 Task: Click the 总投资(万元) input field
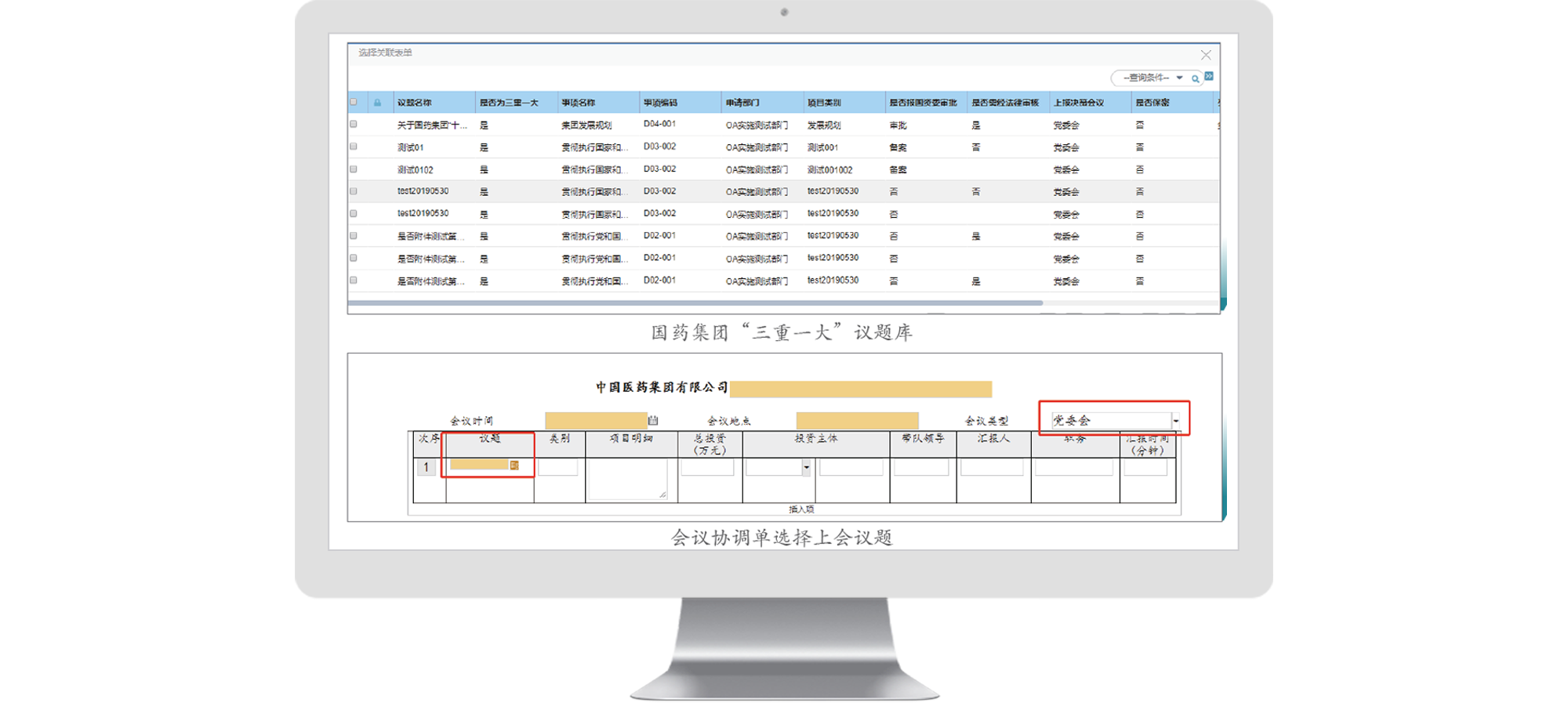click(708, 468)
